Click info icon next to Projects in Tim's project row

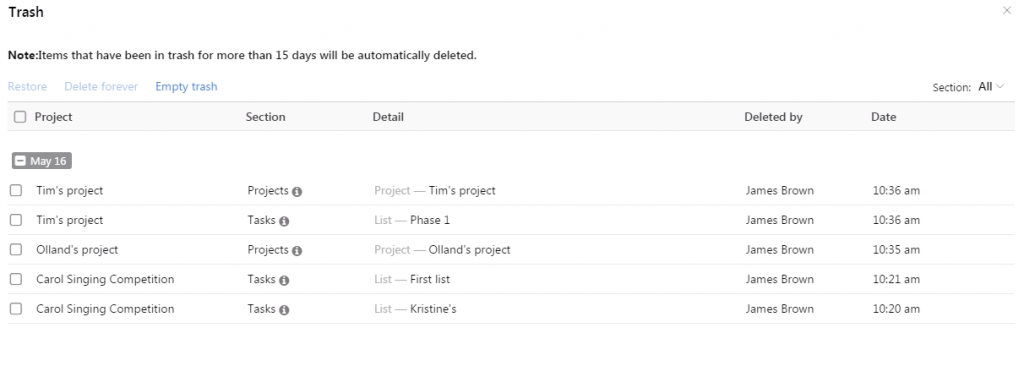pos(297,192)
